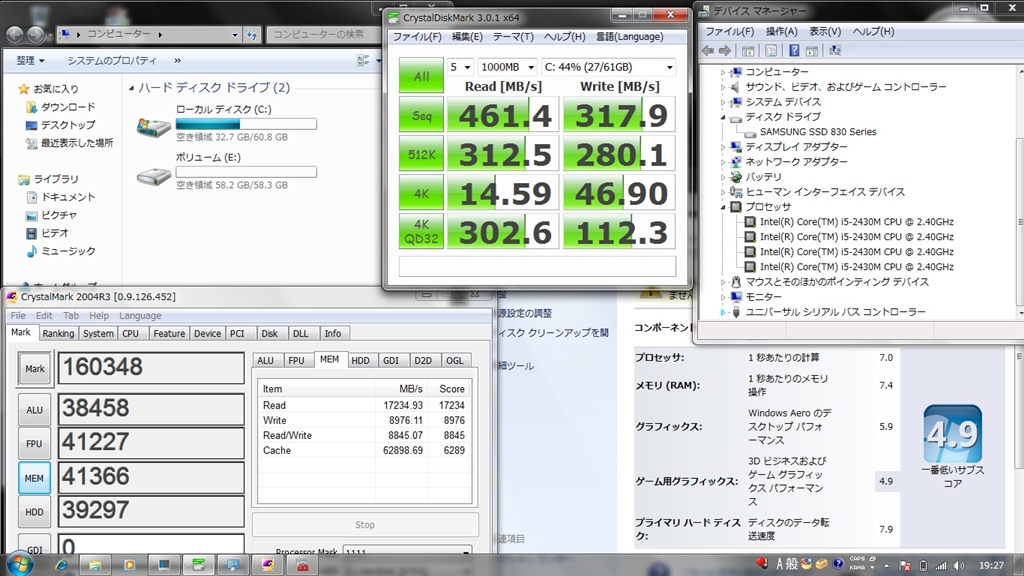Click the Local Disk (C:) drive icon

[153, 126]
